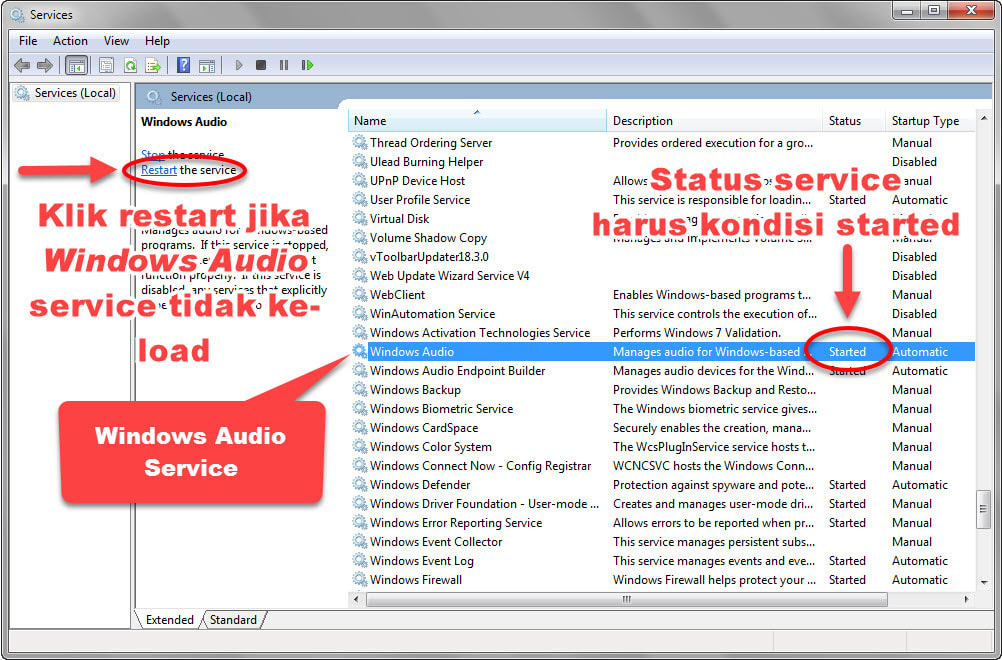Open Help using the blue question-mark icon

tap(183, 65)
